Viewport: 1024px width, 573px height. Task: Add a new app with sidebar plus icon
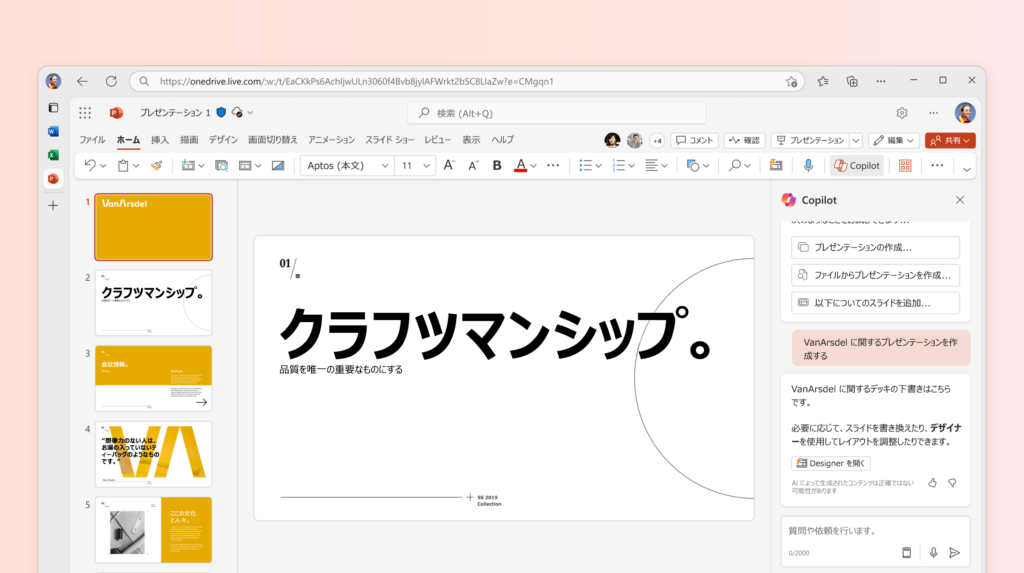(54, 206)
